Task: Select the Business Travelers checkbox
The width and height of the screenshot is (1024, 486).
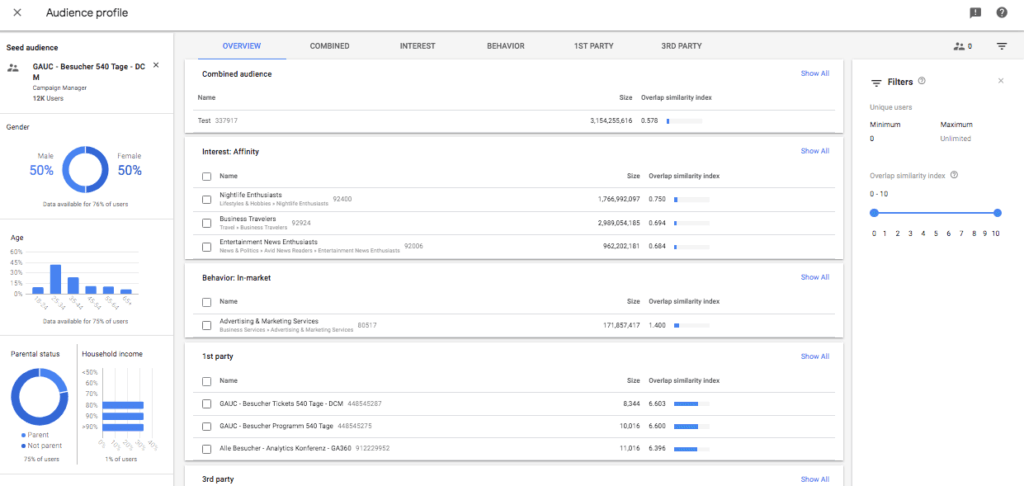Action: (x=206, y=222)
